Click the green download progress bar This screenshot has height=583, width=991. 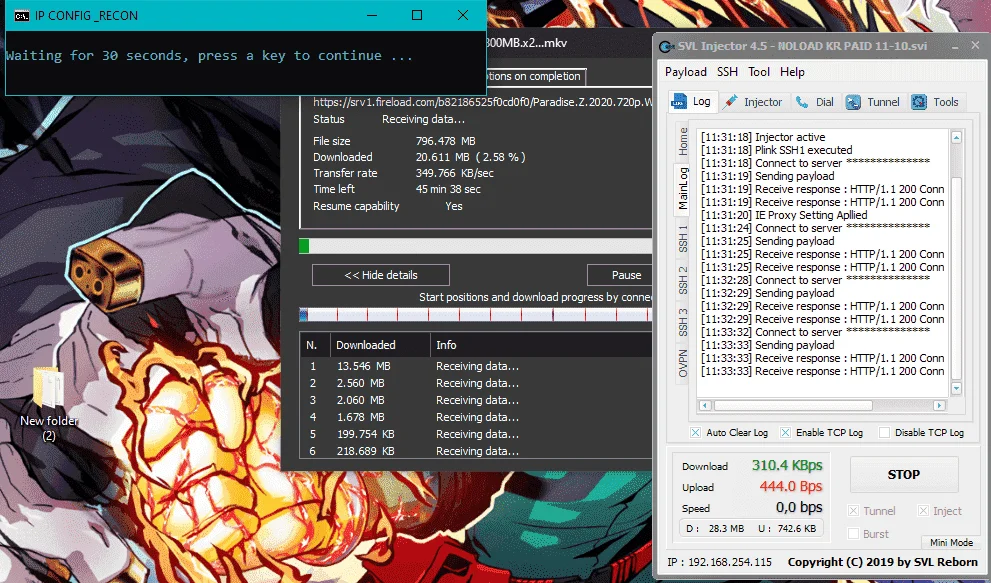[304, 246]
